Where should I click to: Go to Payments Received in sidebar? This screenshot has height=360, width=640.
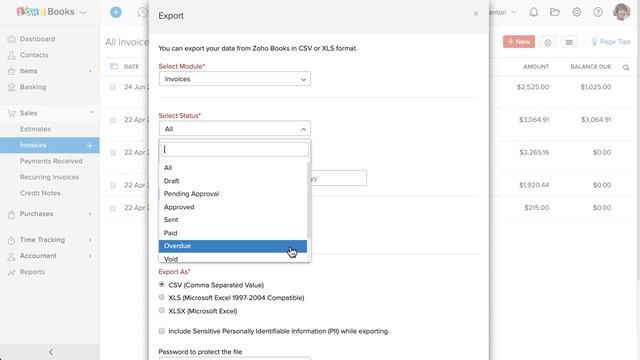(51, 161)
